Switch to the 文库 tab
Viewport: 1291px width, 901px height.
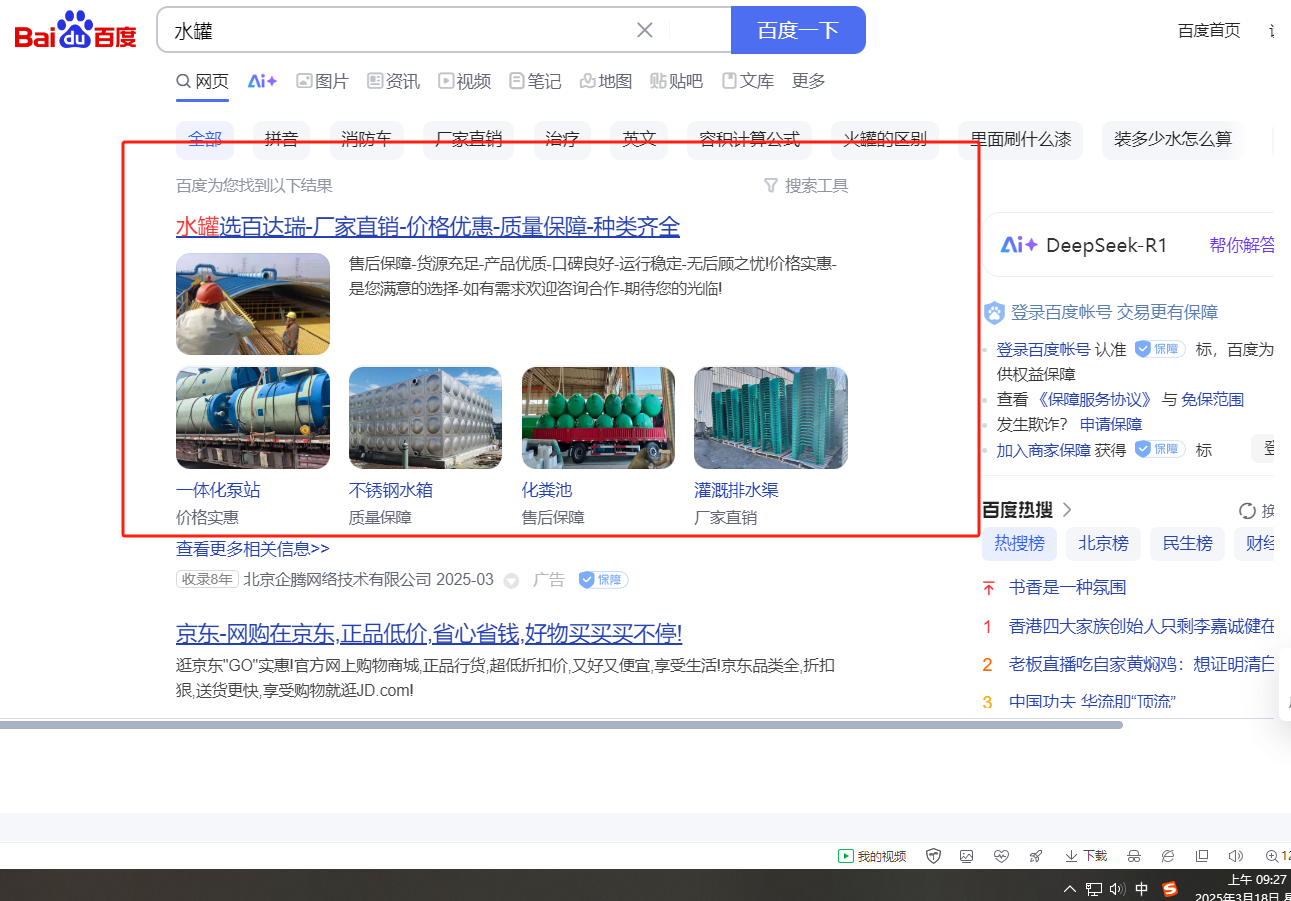pyautogui.click(x=748, y=81)
